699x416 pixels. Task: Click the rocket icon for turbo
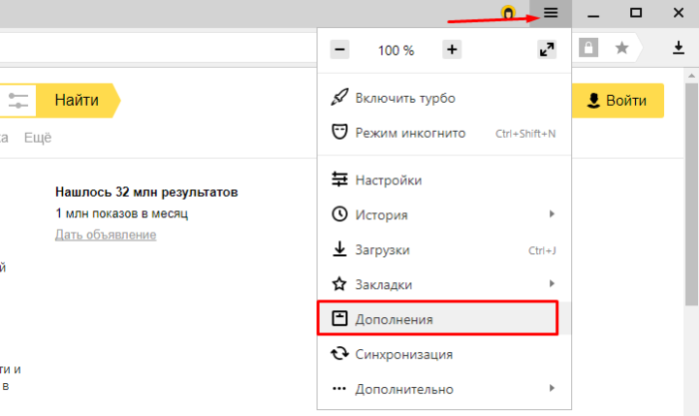point(339,97)
